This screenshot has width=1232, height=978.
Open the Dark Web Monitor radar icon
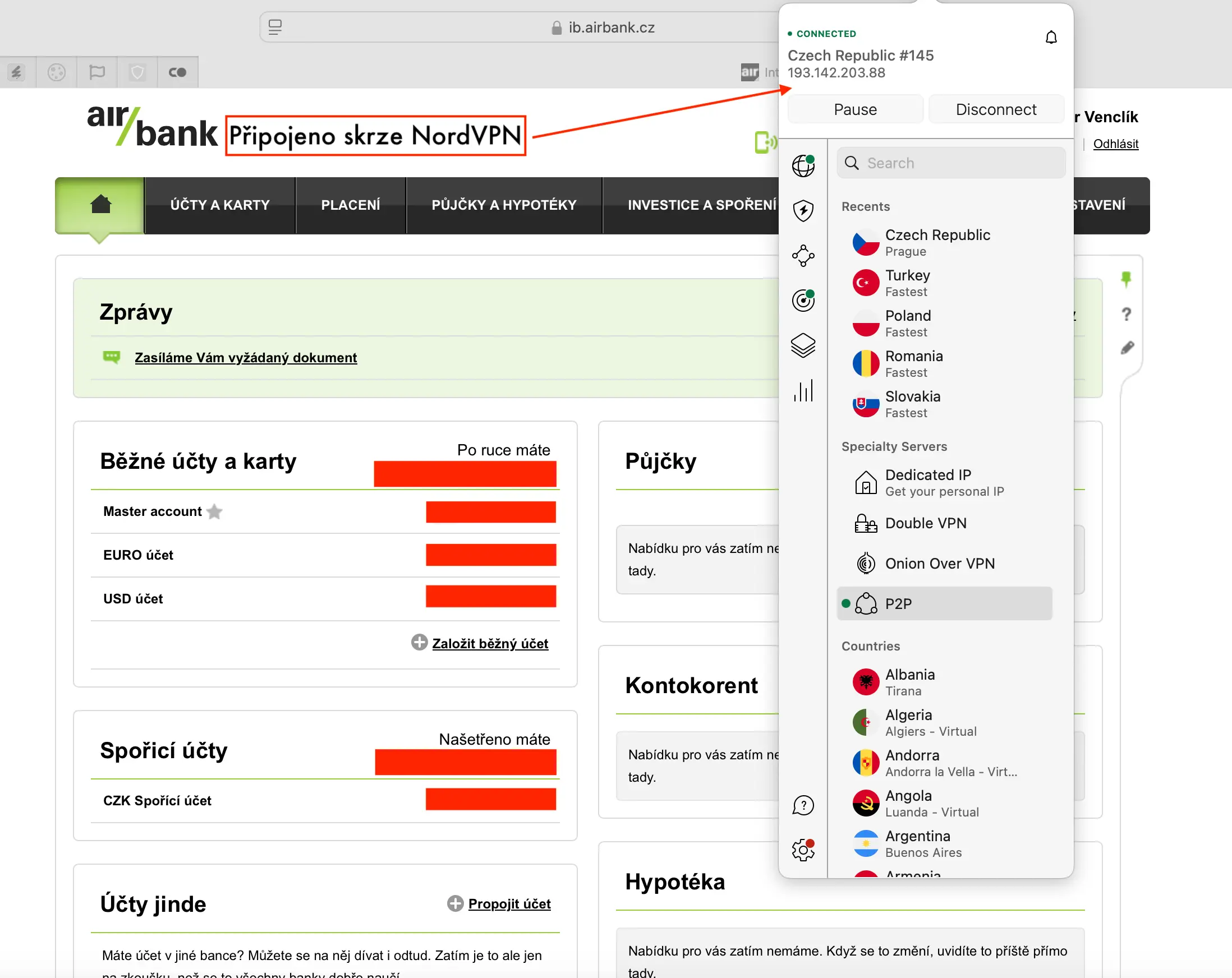pyautogui.click(x=803, y=300)
